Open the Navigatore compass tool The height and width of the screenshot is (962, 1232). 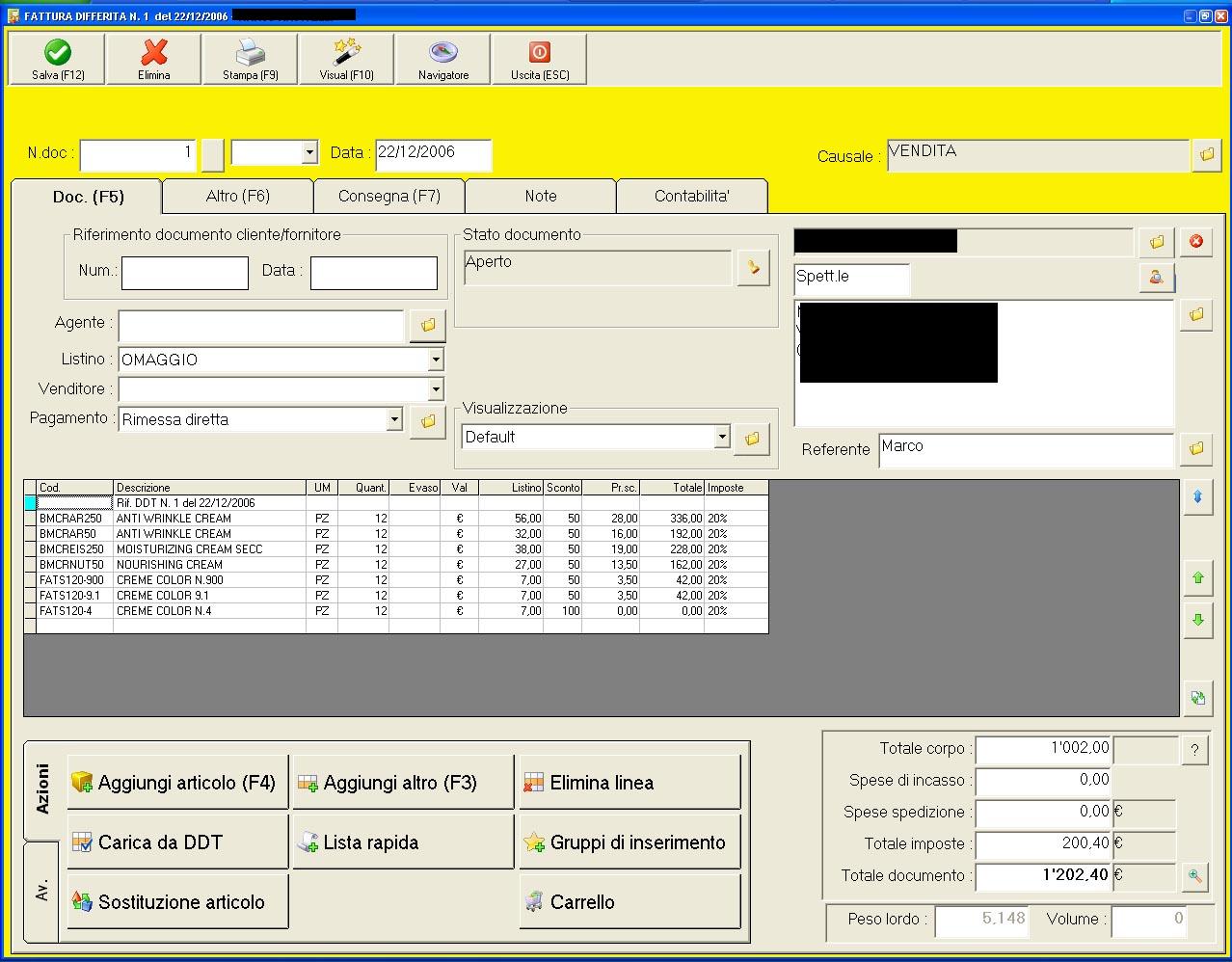pos(442,60)
